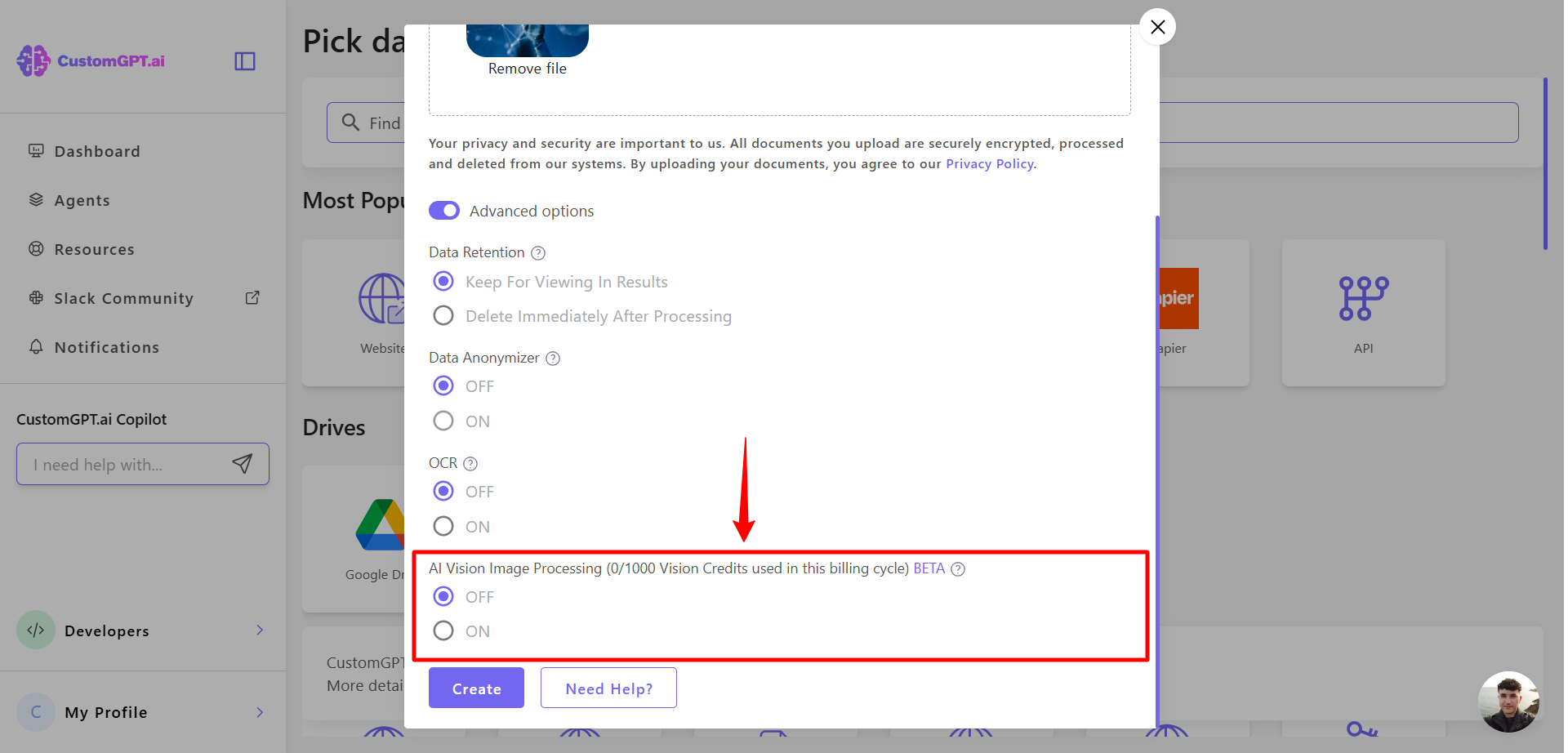The image size is (1568, 753).
Task: Collapse the sidebar panel icon
Action: point(245,61)
